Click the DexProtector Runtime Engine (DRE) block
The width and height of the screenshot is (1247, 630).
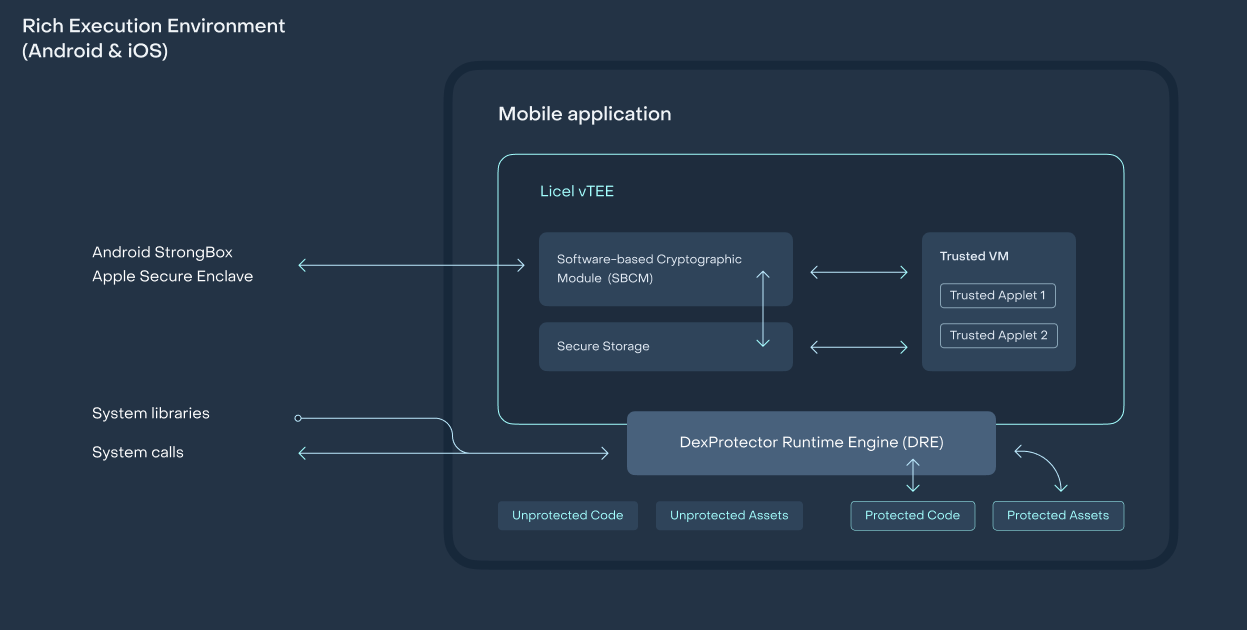(811, 442)
